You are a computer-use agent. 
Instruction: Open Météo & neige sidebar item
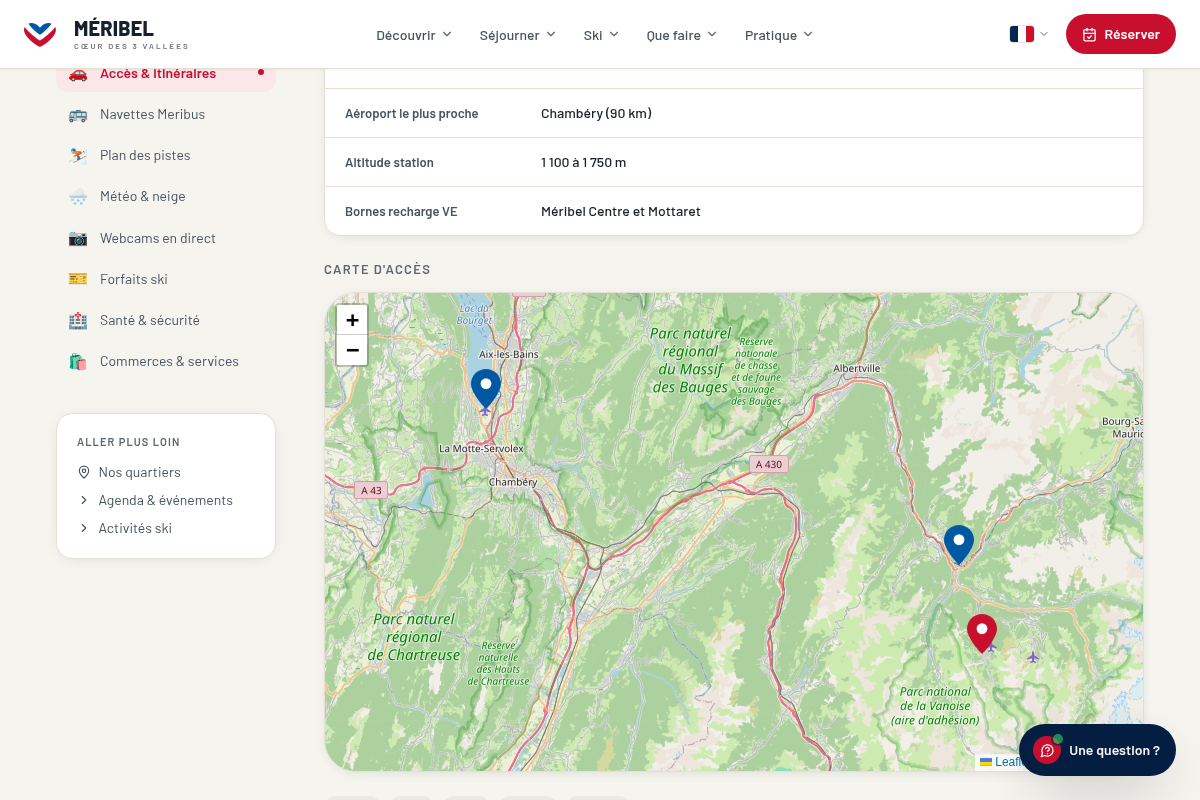(x=166, y=197)
